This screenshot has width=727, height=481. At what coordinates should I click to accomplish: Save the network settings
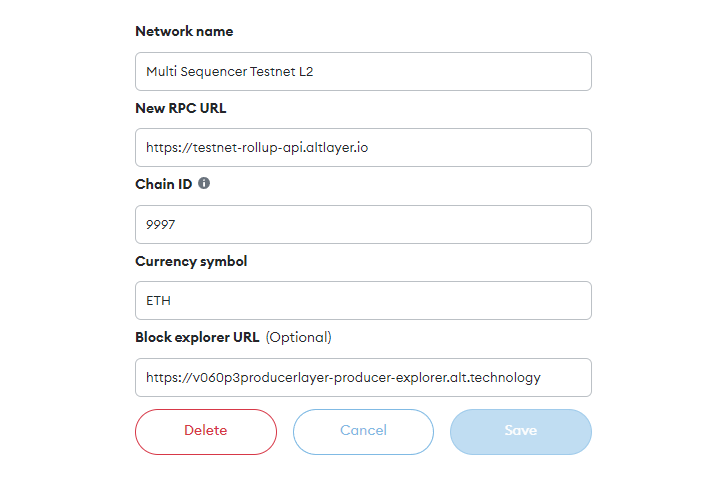point(521,431)
